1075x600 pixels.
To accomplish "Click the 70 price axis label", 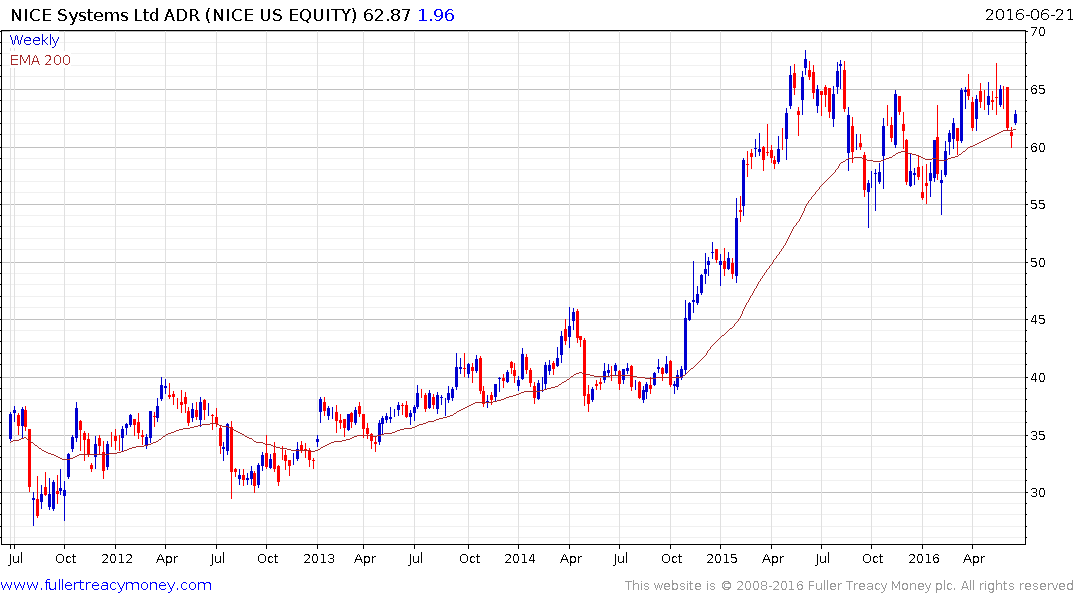I will click(x=1038, y=32).
